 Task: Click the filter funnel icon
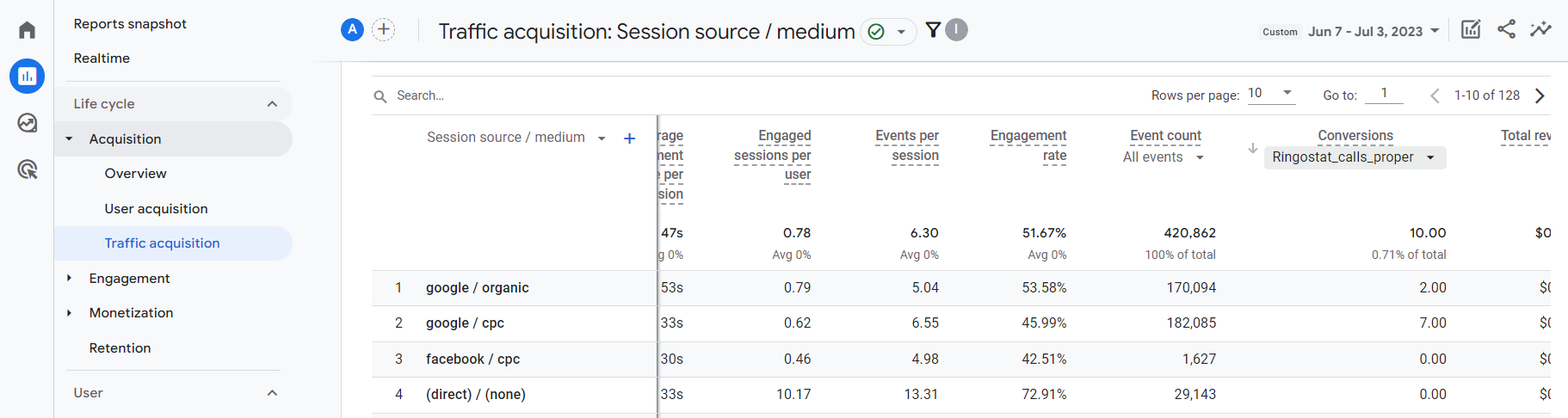point(933,31)
